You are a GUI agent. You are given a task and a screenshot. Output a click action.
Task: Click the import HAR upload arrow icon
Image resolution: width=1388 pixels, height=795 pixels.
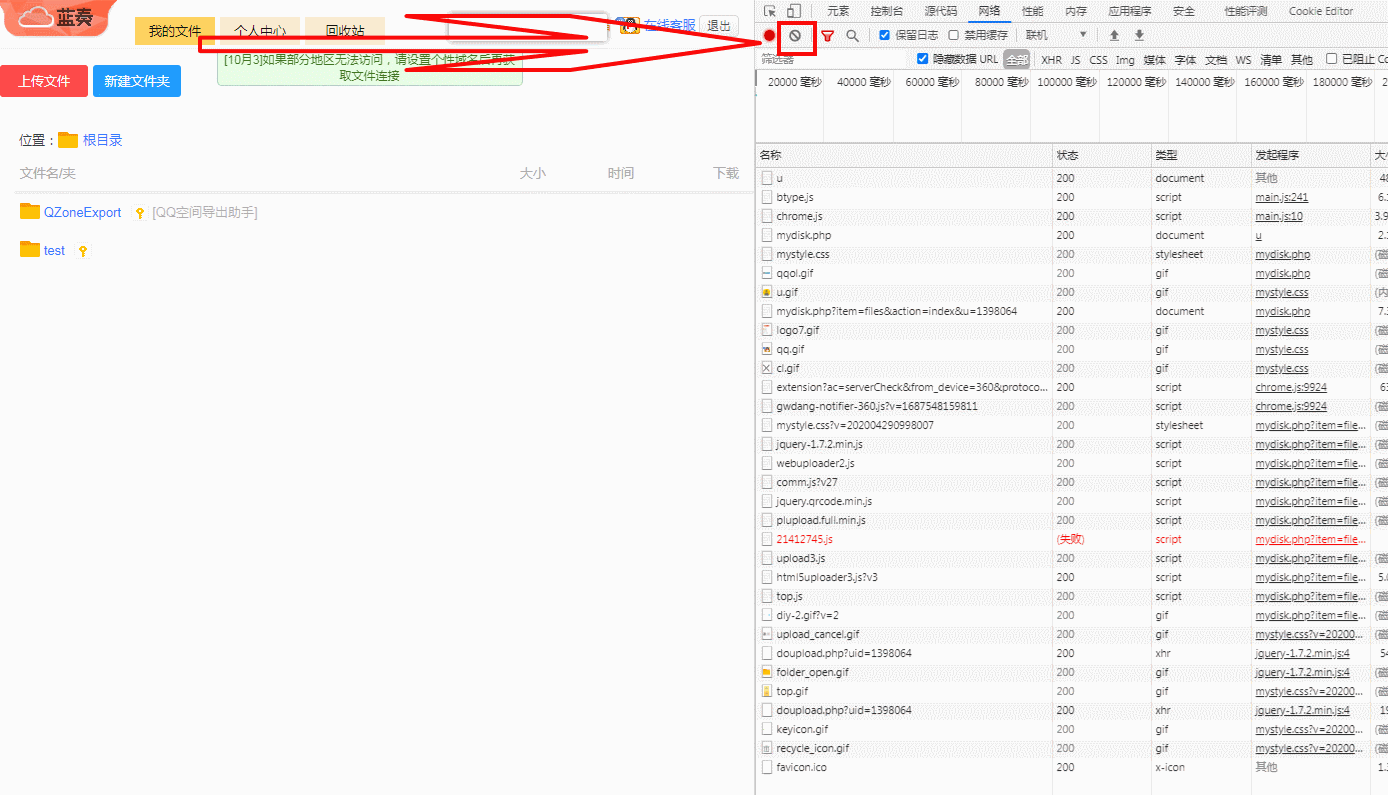click(1114, 35)
